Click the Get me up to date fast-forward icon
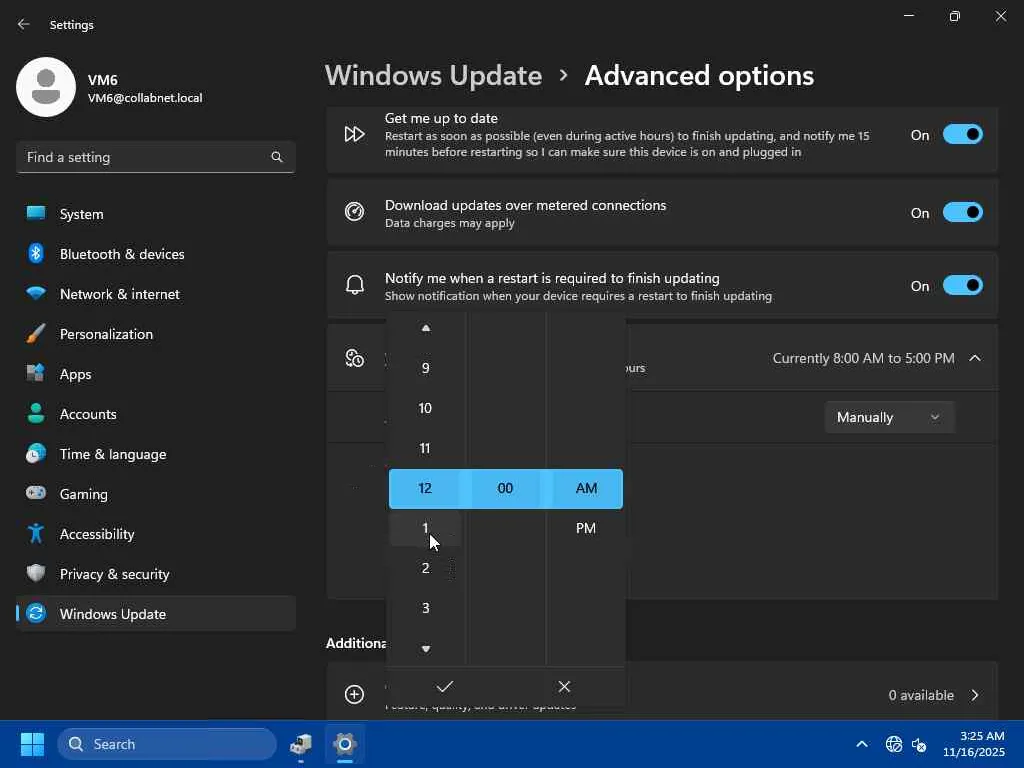The height and width of the screenshot is (768, 1024). pos(354,135)
